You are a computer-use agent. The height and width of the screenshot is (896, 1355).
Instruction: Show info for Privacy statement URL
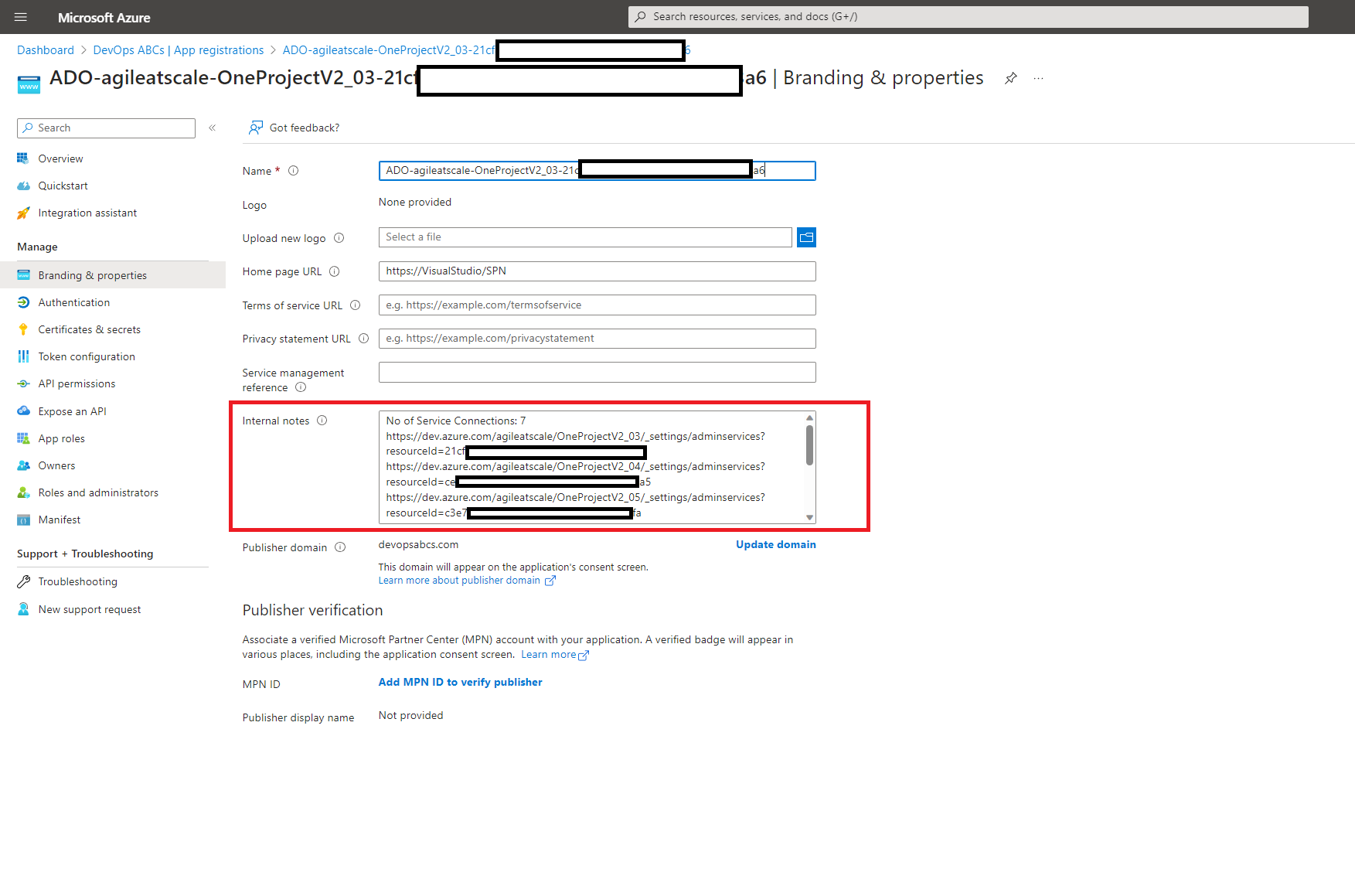point(364,339)
